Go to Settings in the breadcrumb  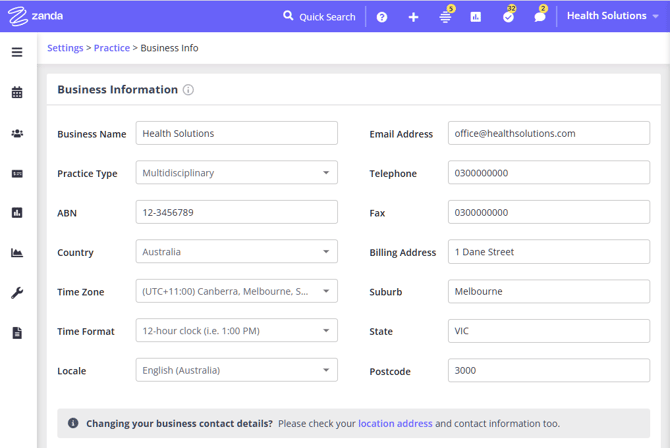(x=65, y=48)
